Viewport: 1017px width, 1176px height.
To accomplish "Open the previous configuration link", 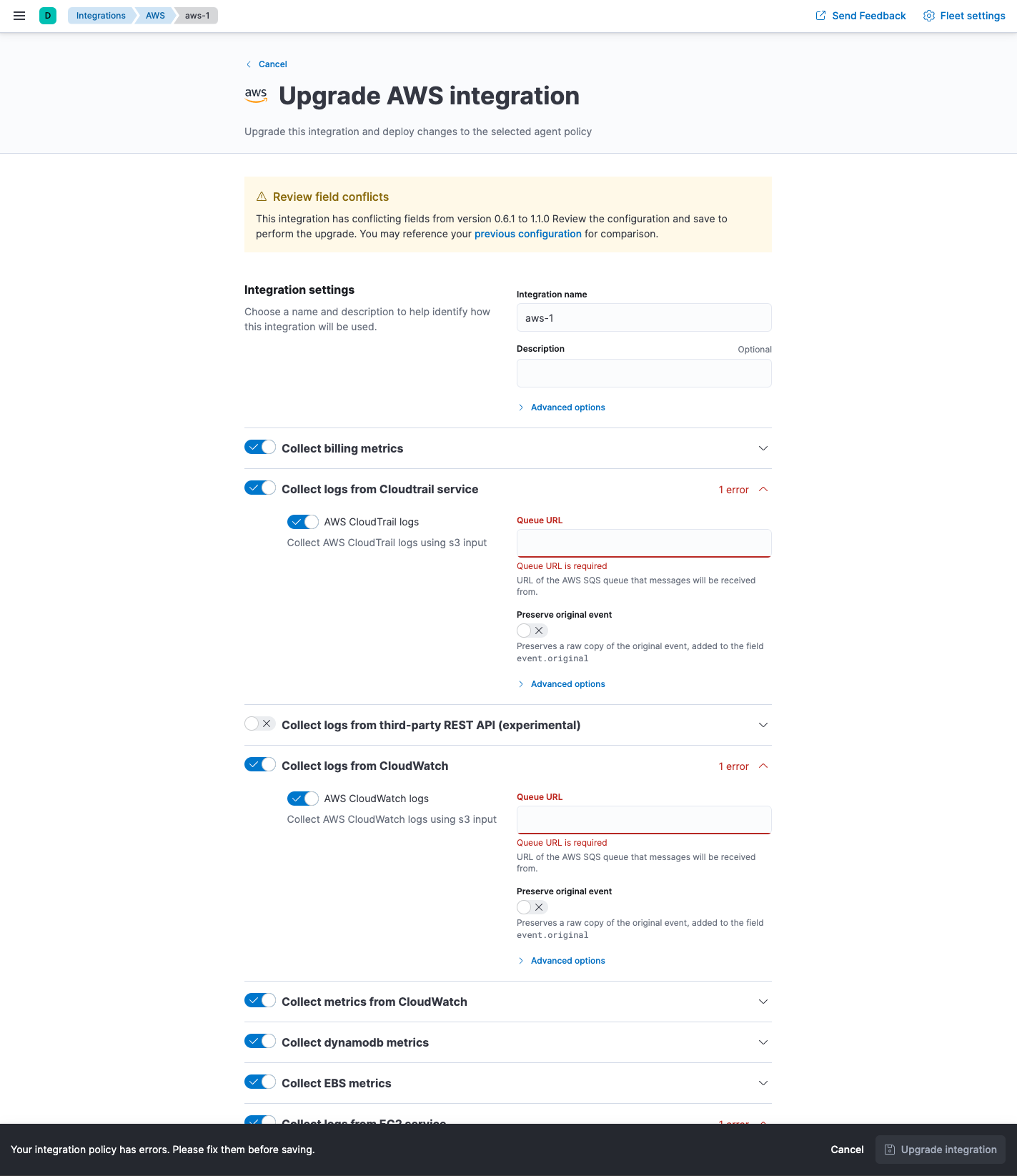I will pyautogui.click(x=527, y=234).
